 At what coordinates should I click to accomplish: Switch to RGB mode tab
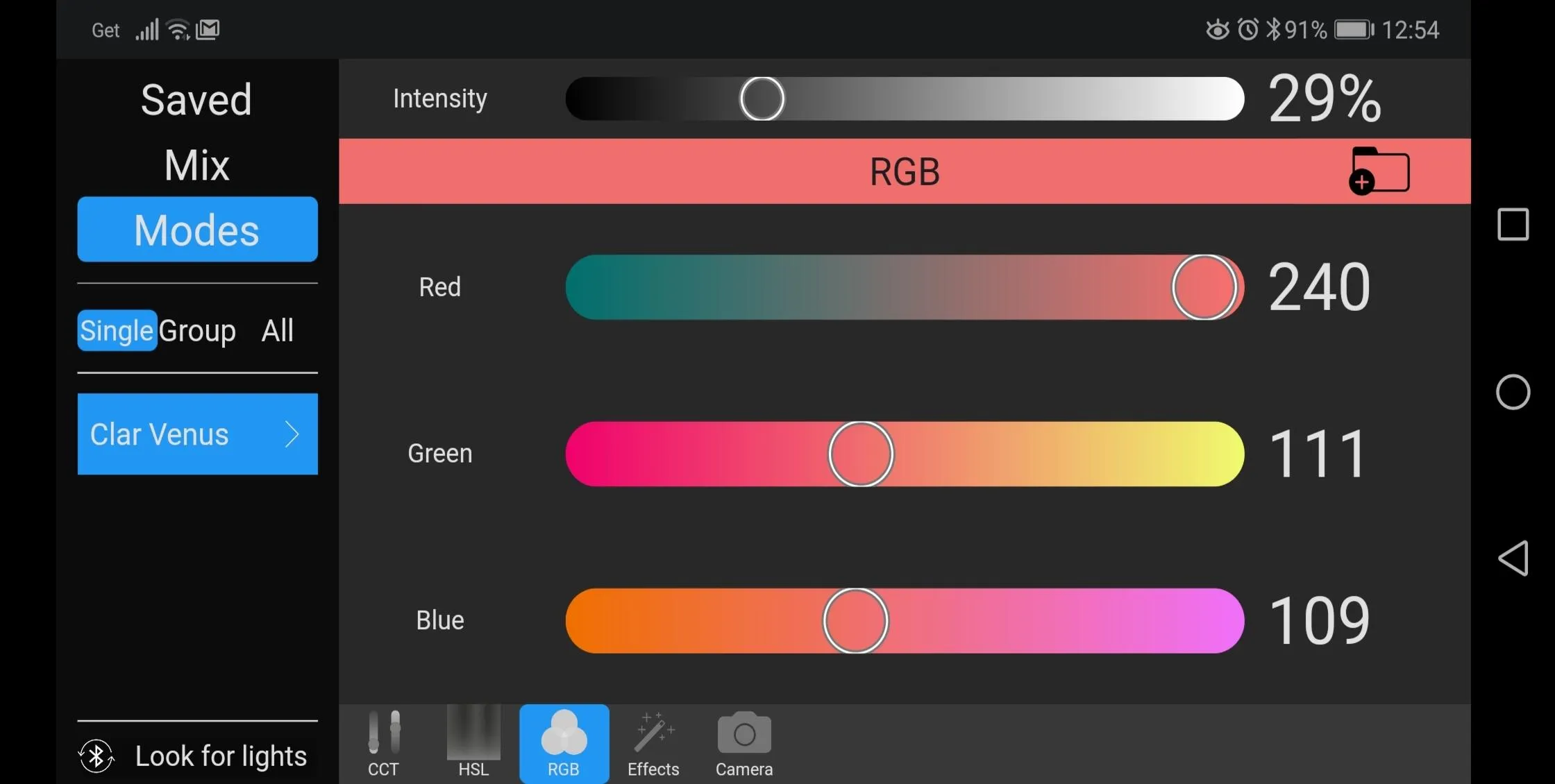[563, 743]
